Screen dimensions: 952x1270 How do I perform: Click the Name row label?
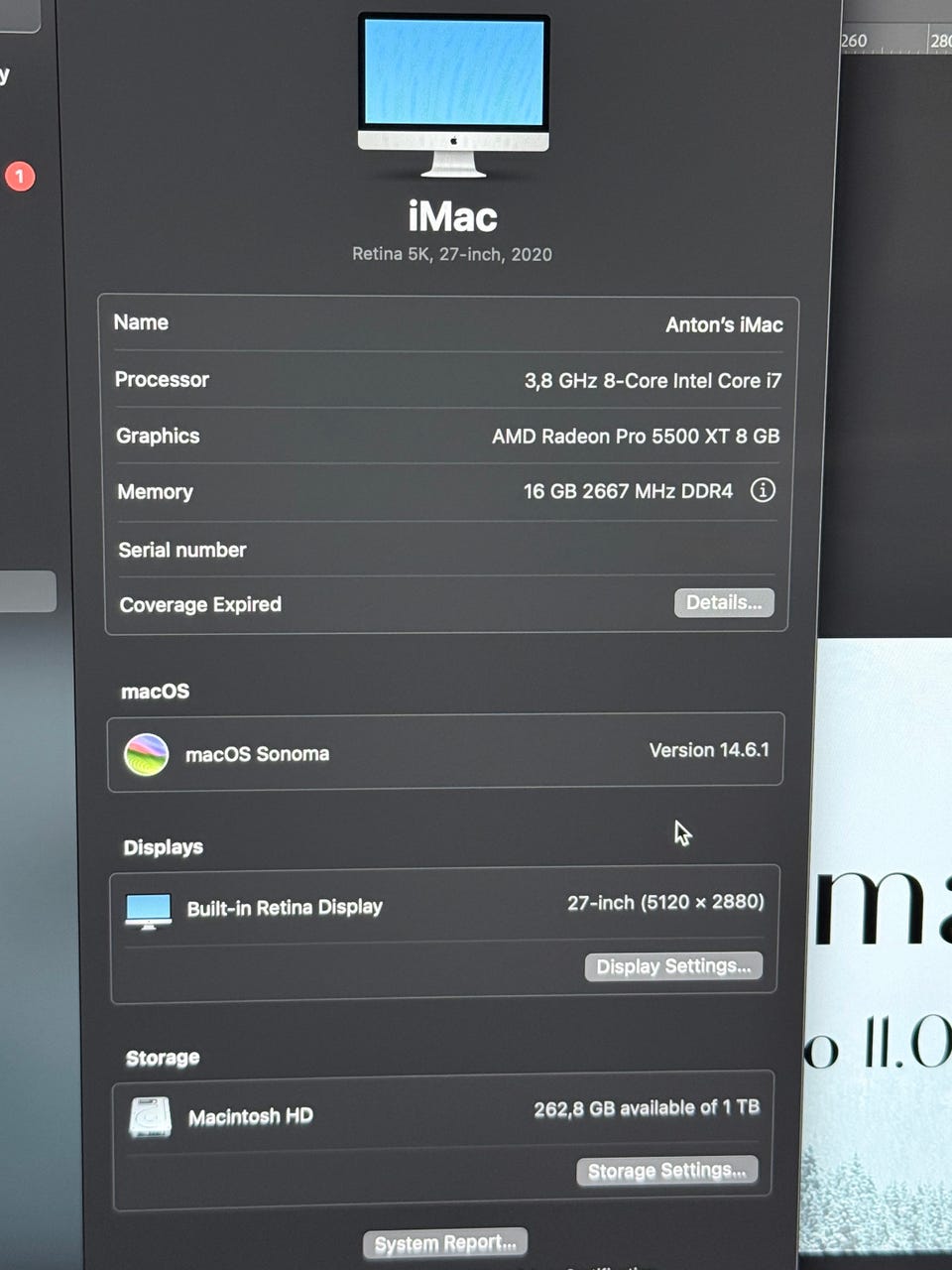point(141,322)
